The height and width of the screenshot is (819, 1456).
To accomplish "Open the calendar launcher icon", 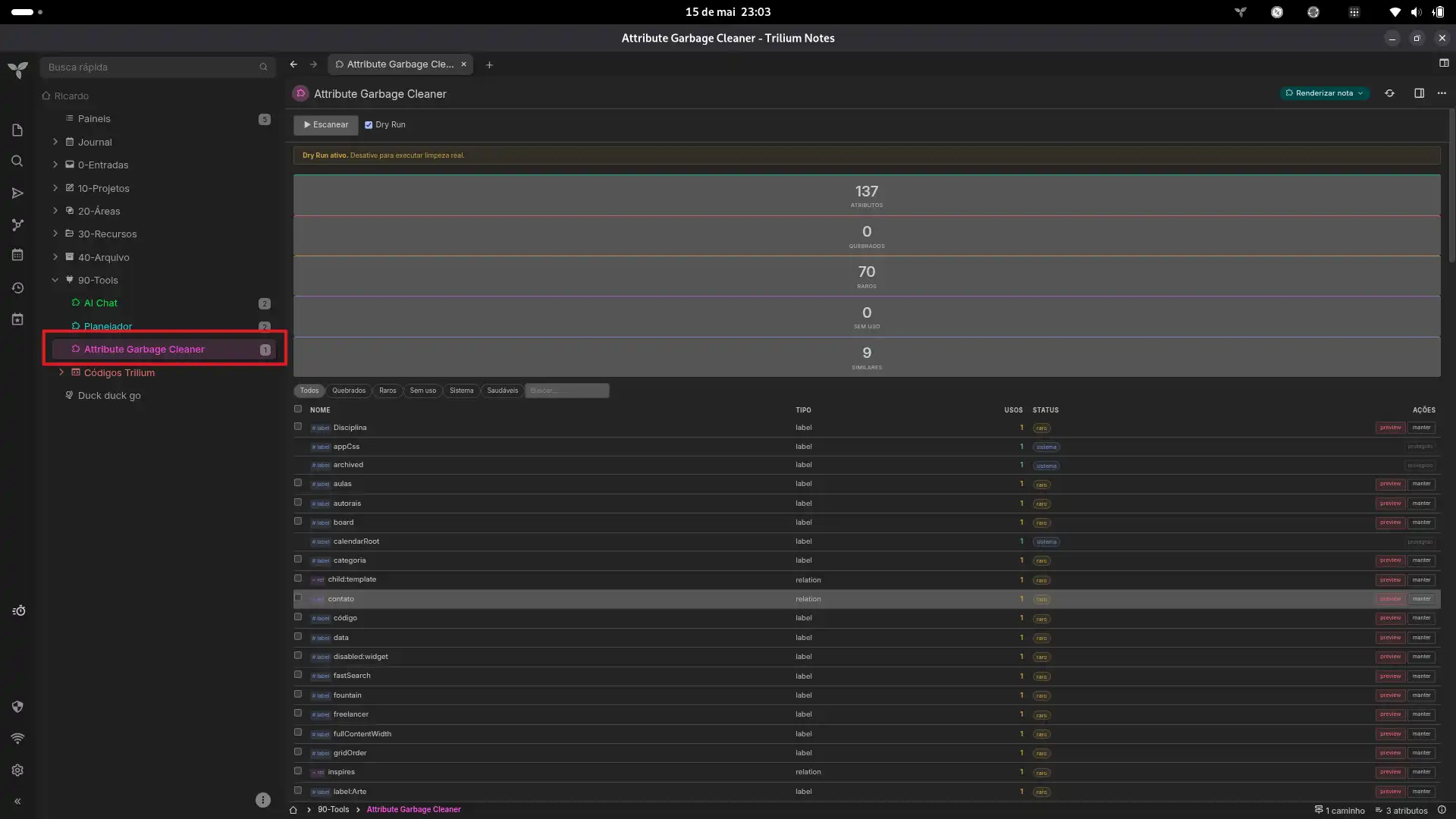I will click(17, 256).
